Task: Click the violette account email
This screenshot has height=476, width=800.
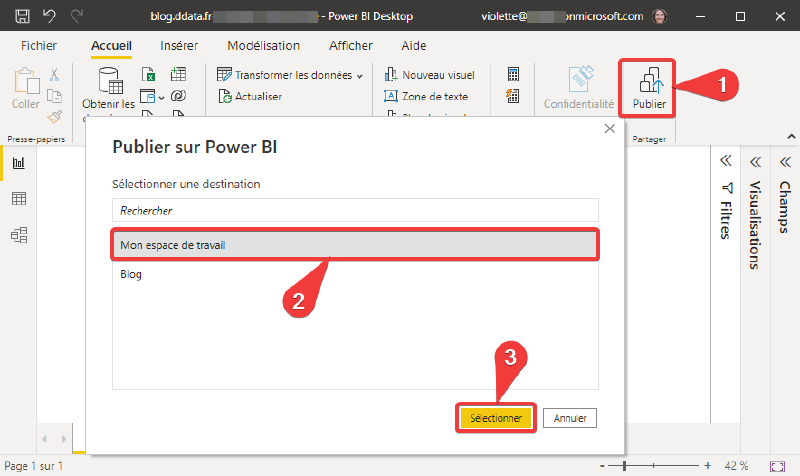Action: (562, 16)
